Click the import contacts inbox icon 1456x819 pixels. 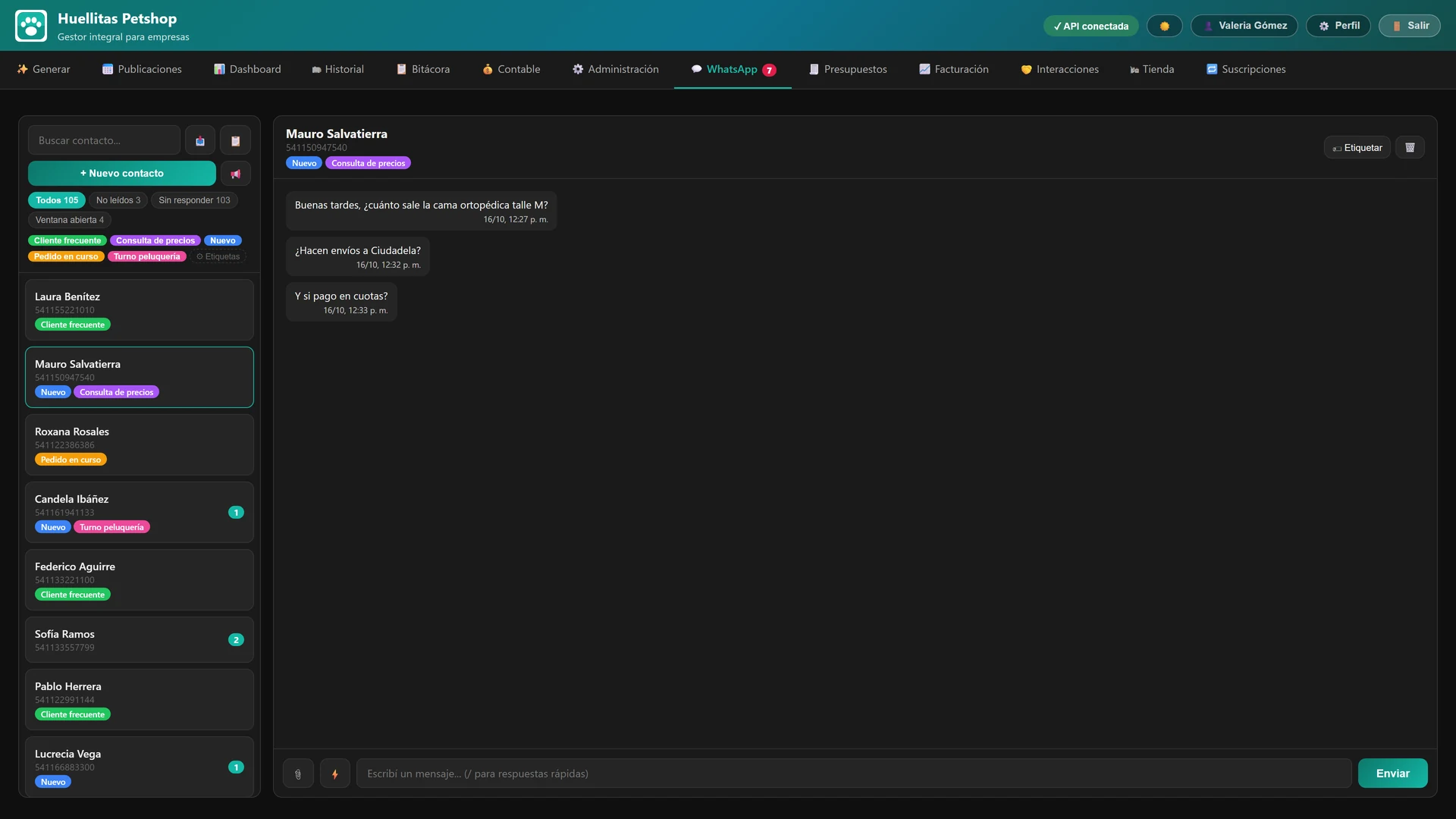click(x=200, y=140)
